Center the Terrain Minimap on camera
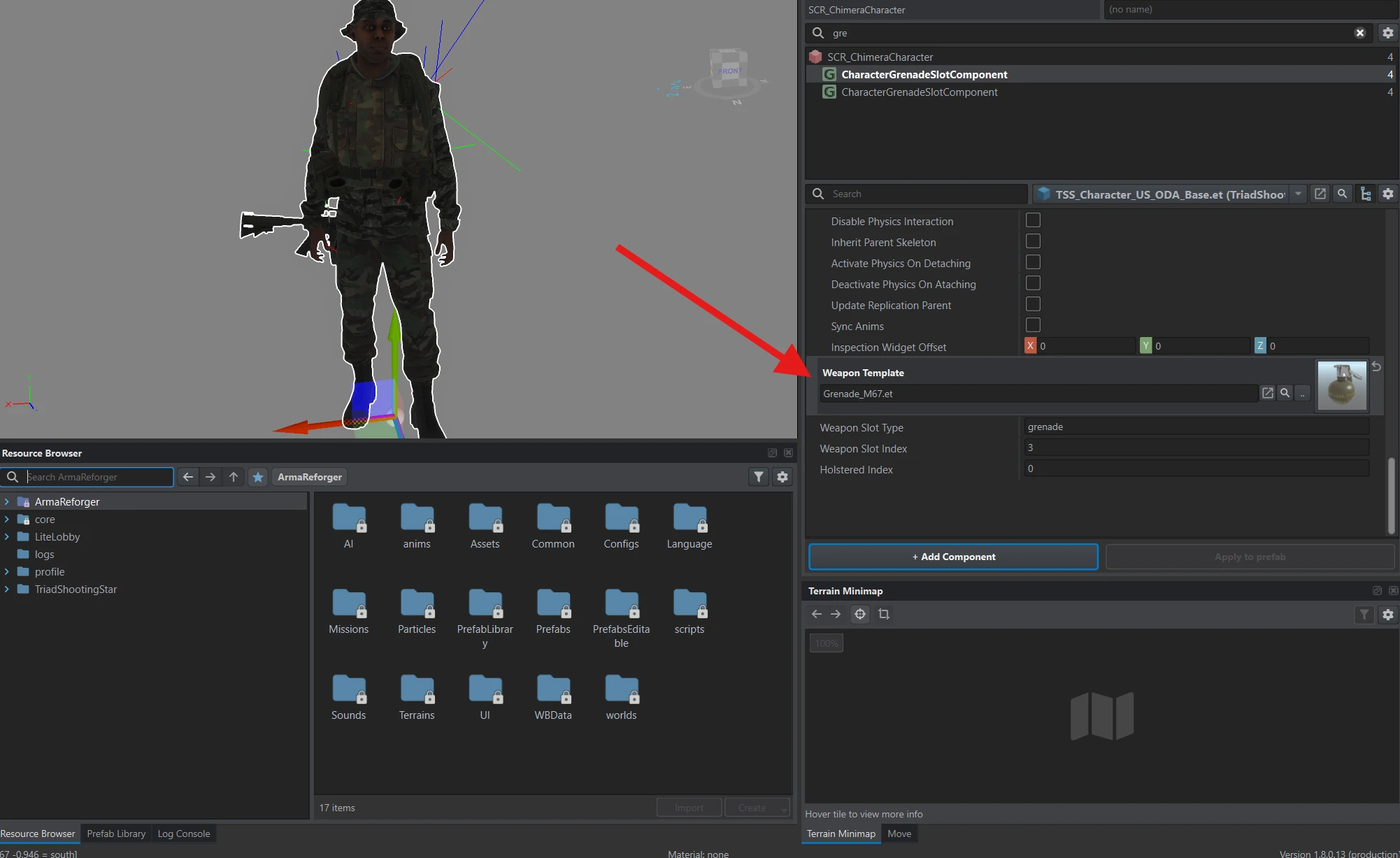Screen dimensions: 1400x858 pos(860,614)
